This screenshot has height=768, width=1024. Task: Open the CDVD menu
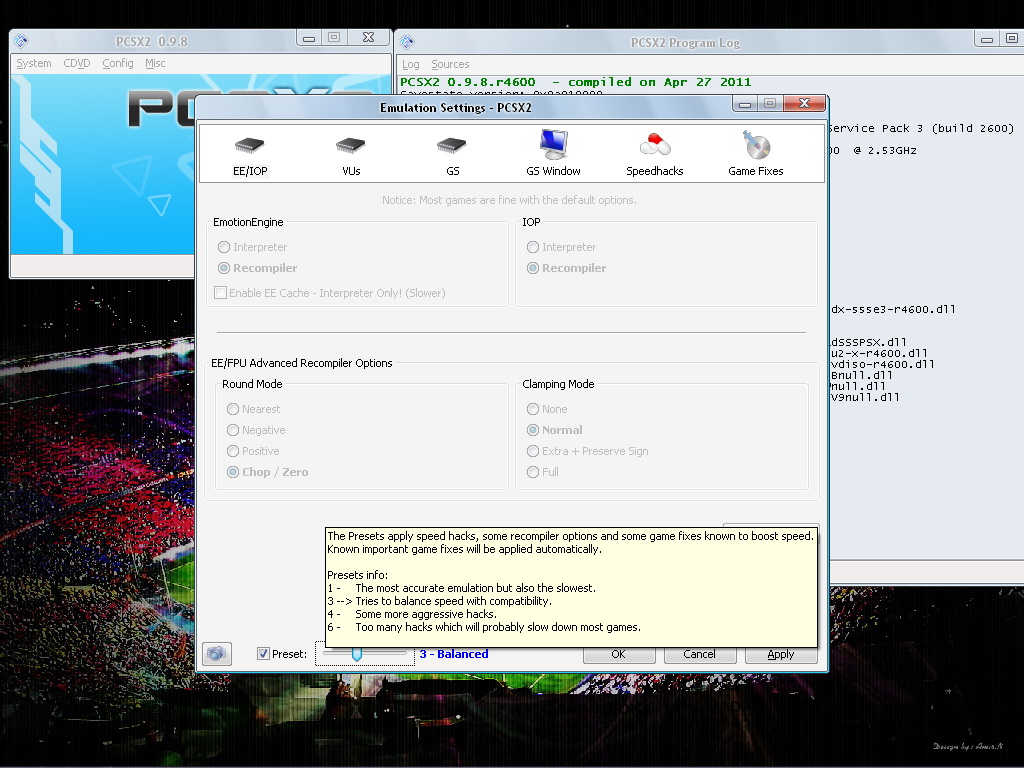coord(76,63)
